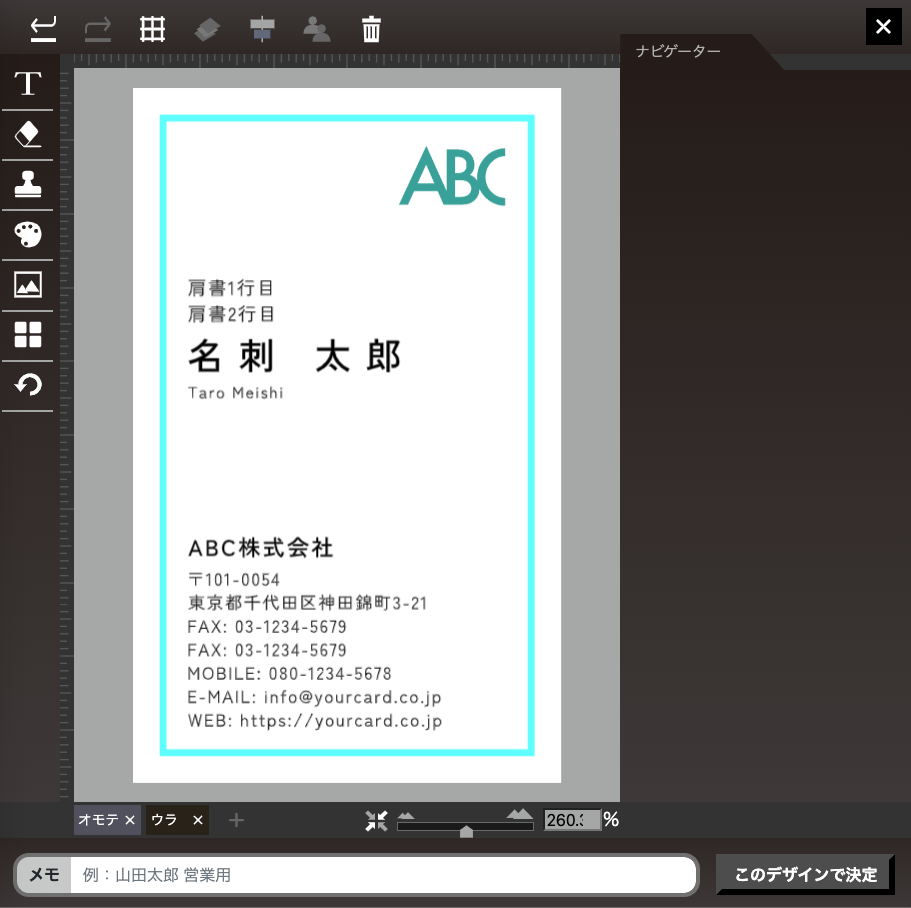Image resolution: width=911 pixels, height=908 pixels.
Task: Click the people group icon
Action: pos(317,29)
